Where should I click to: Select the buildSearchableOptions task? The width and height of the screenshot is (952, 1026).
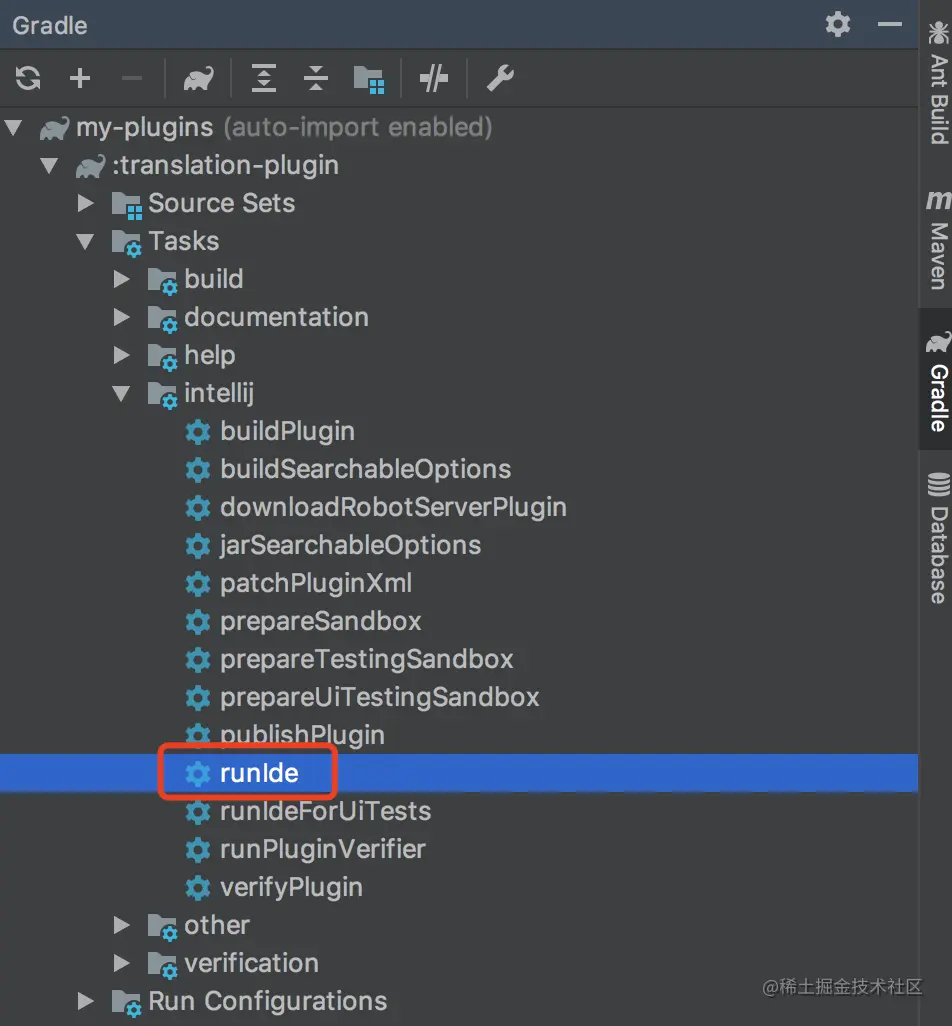tap(366, 469)
